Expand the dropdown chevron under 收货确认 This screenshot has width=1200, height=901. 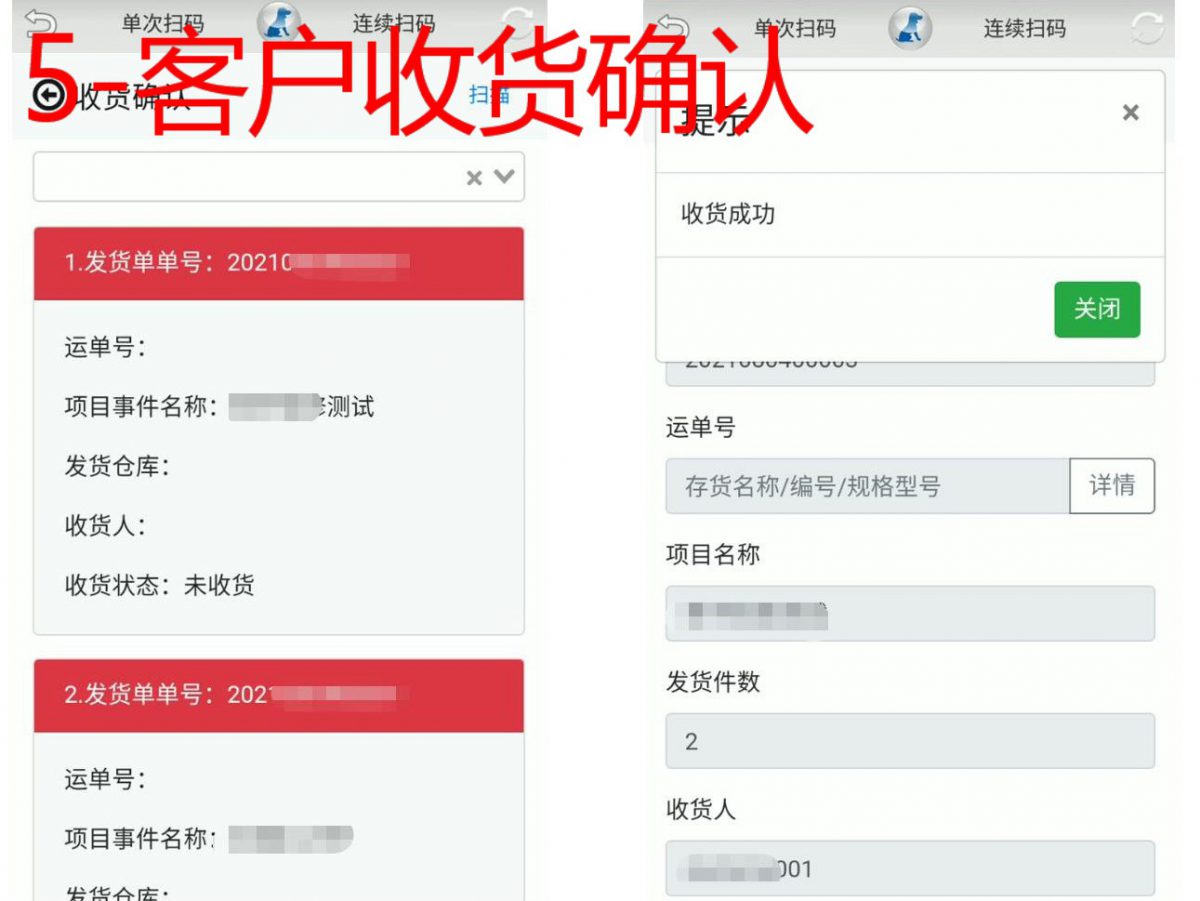pyautogui.click(x=504, y=177)
